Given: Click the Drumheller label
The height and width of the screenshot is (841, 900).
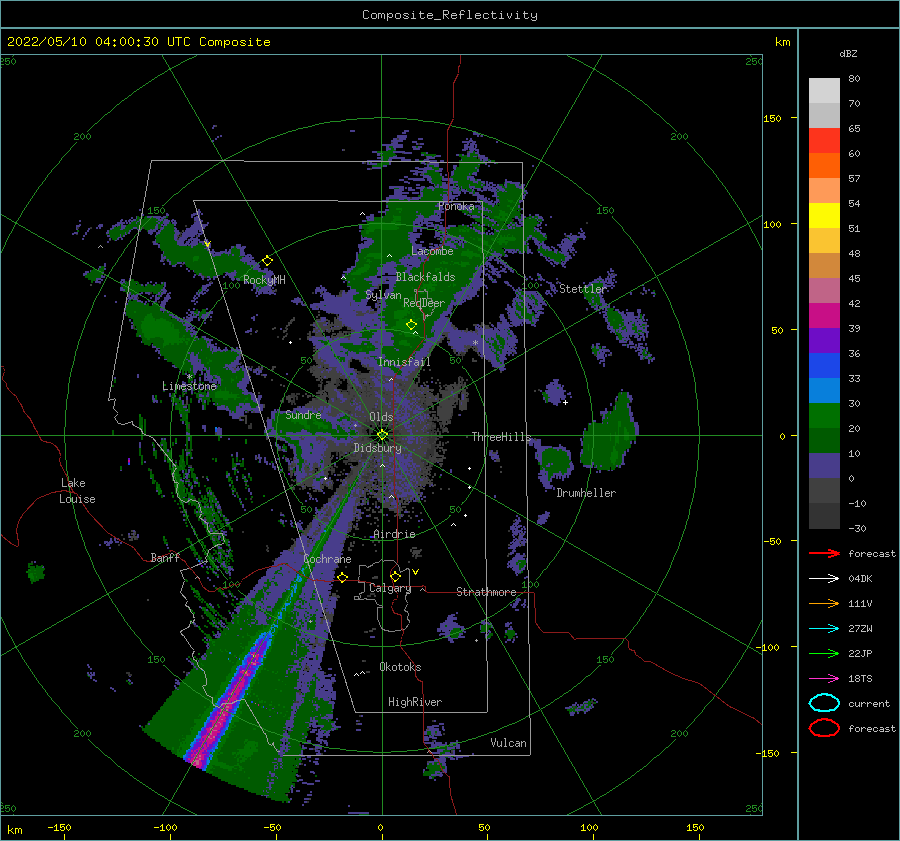Looking at the screenshot, I should 586,493.
